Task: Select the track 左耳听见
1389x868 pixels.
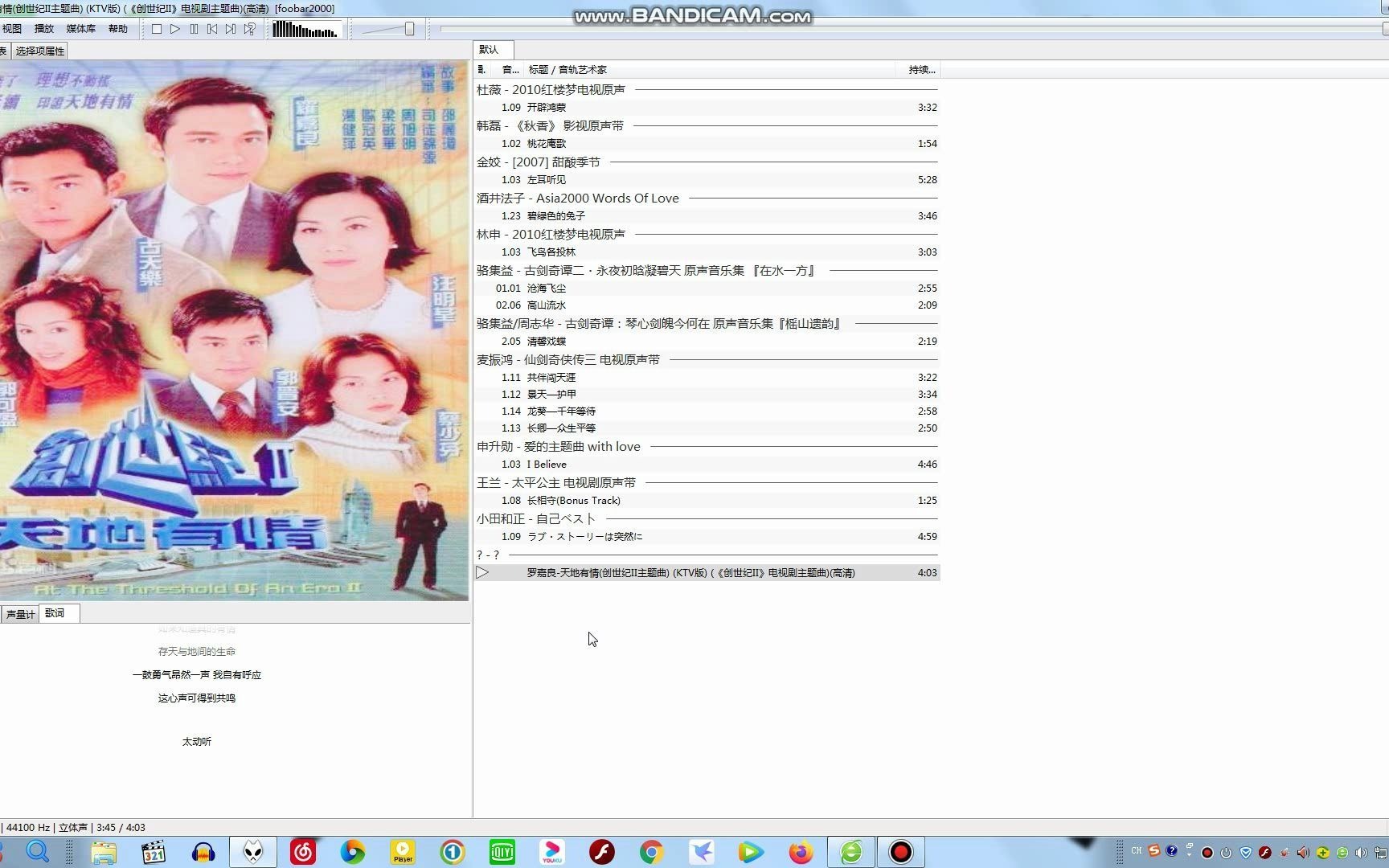Action: coord(707,180)
